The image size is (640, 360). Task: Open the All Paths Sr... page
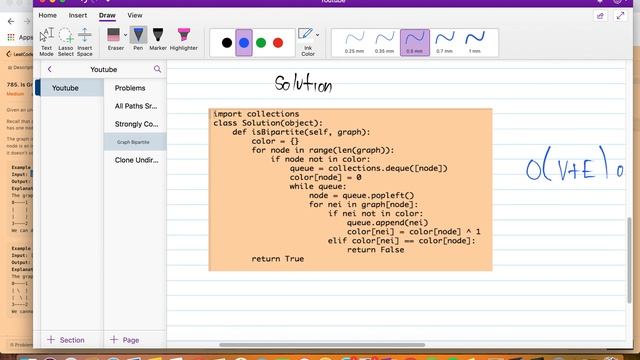point(135,106)
